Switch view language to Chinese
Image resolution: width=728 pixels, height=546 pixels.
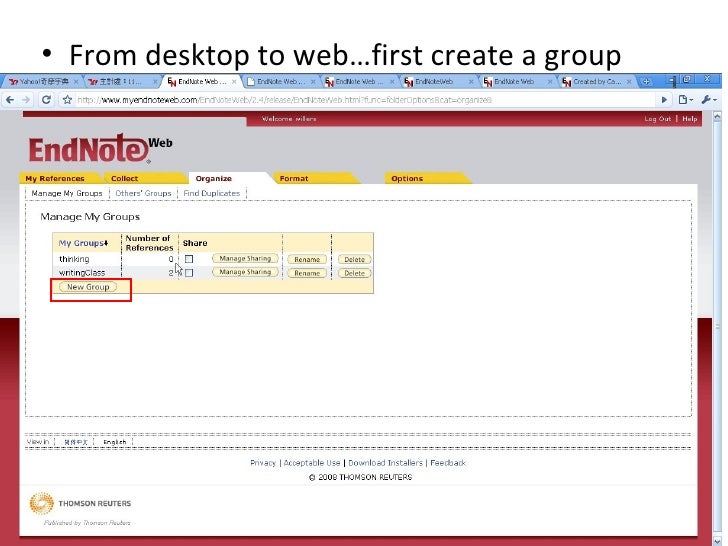click(x=76, y=442)
